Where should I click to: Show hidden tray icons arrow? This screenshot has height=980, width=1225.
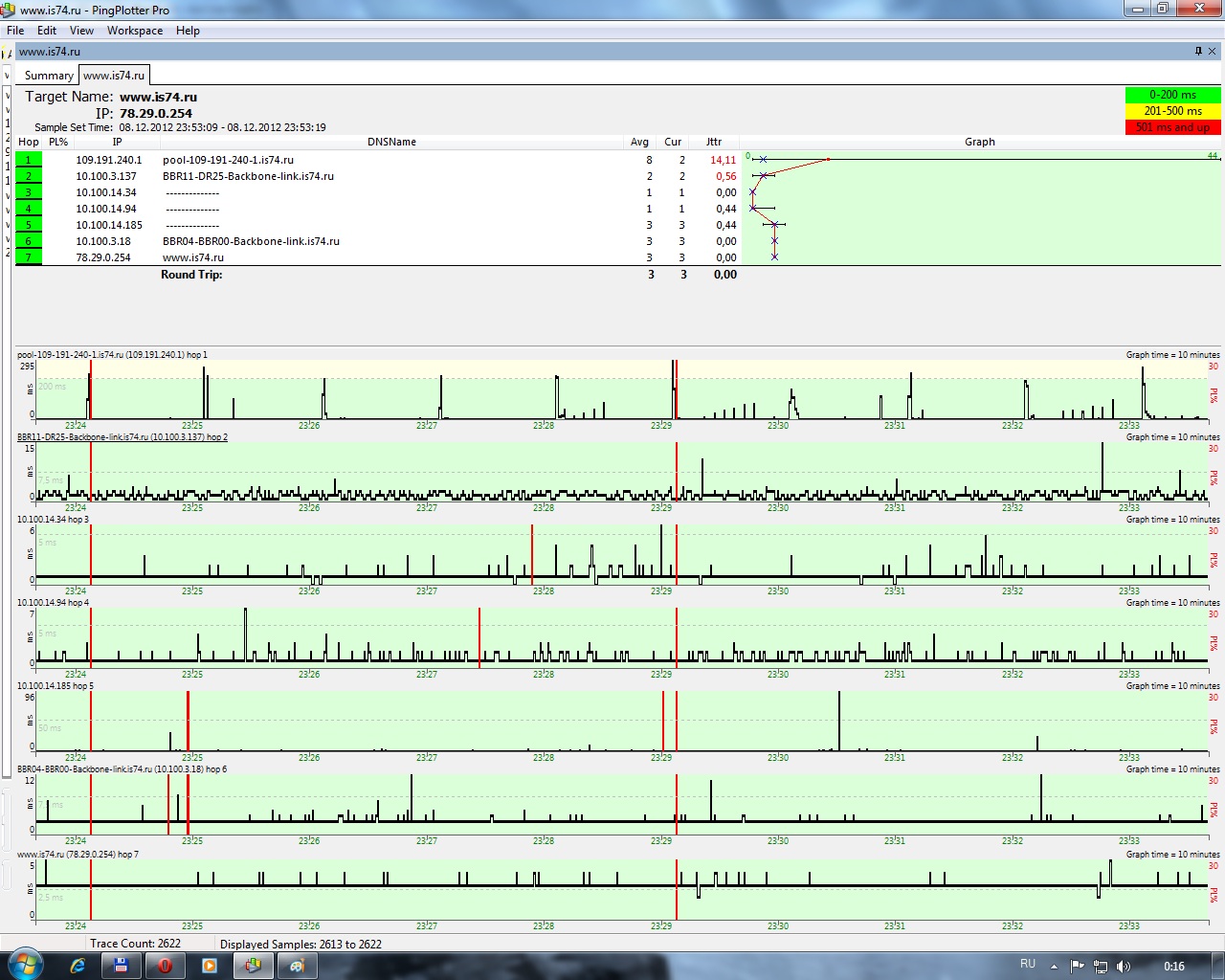coord(1054,966)
